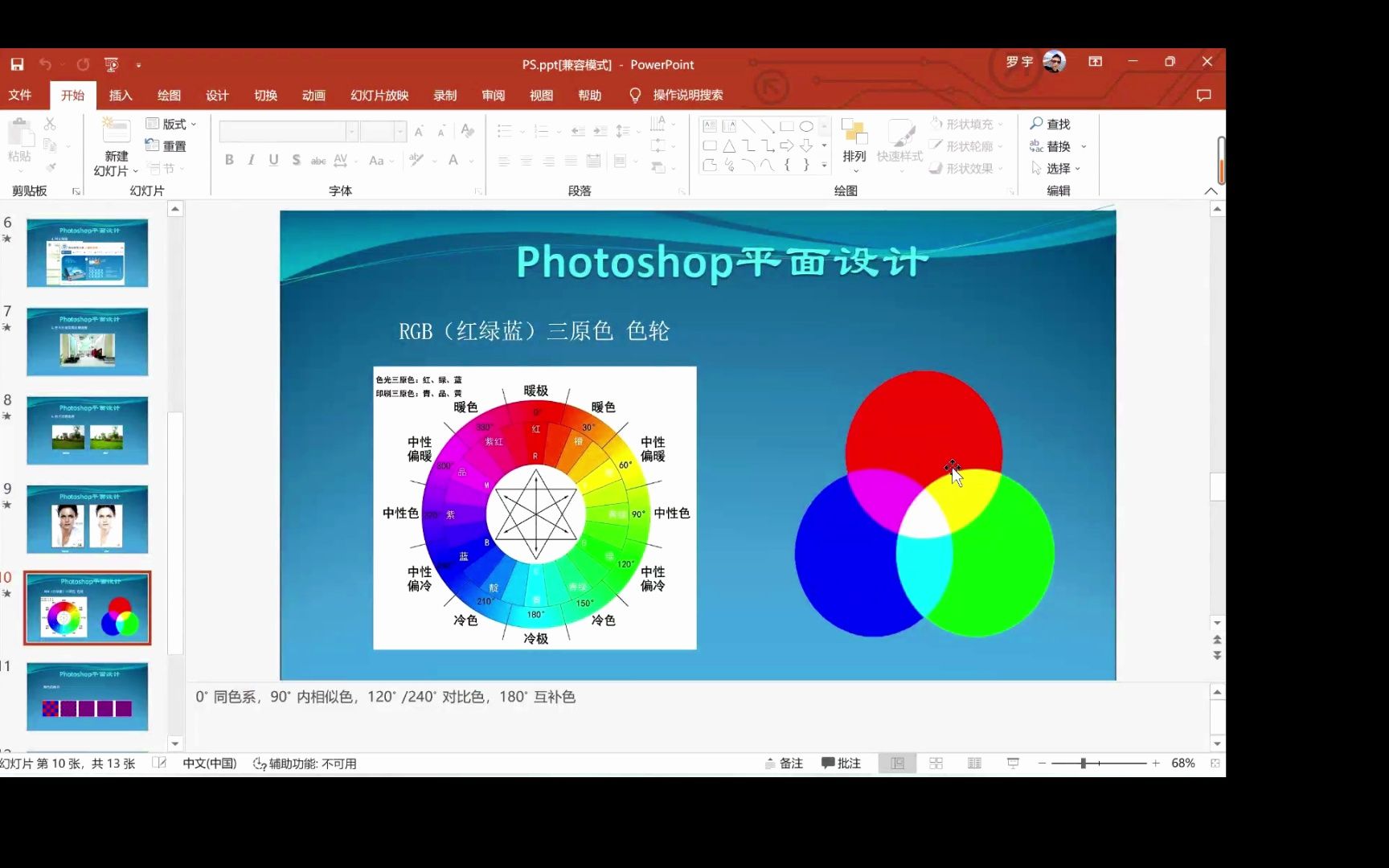Click the lightbulb Tell Me icon
Viewport: 1389px width, 868px height.
click(635, 95)
